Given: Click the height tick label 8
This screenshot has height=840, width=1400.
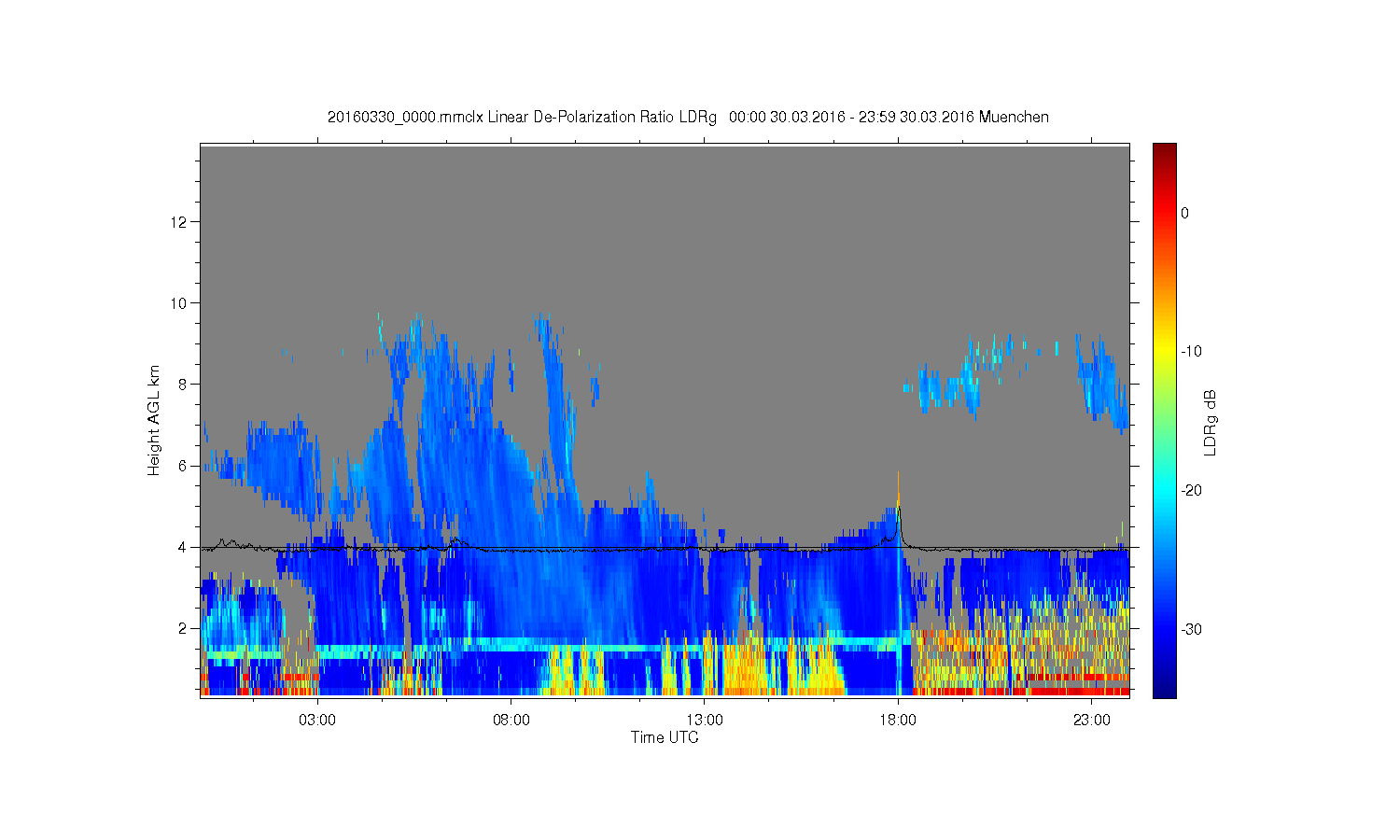Looking at the screenshot, I should pyautogui.click(x=184, y=384).
